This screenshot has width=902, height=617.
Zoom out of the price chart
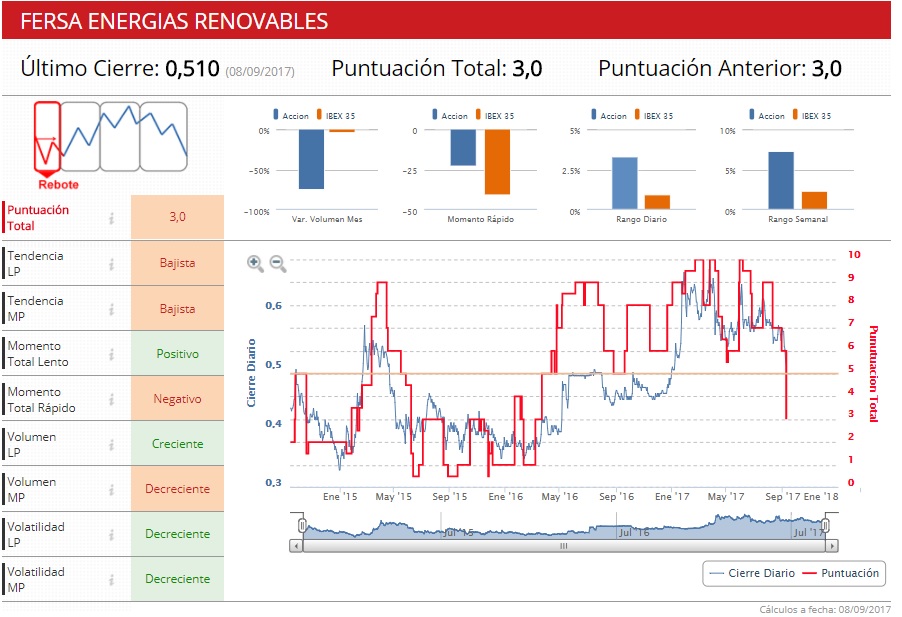coord(278,263)
